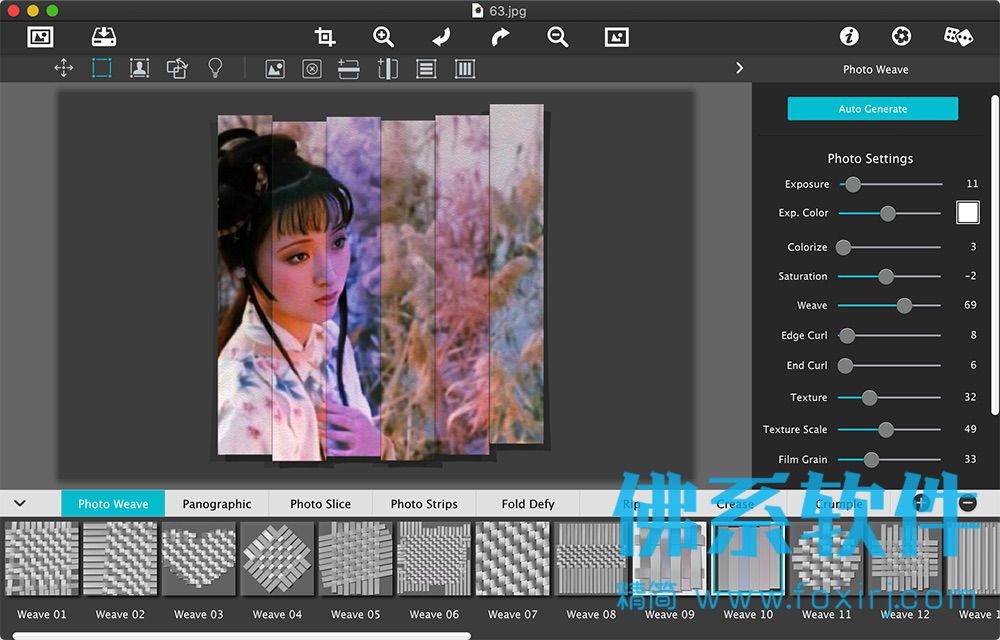Click the dice randomize icon
Screen dimensions: 1000x640
[958, 36]
